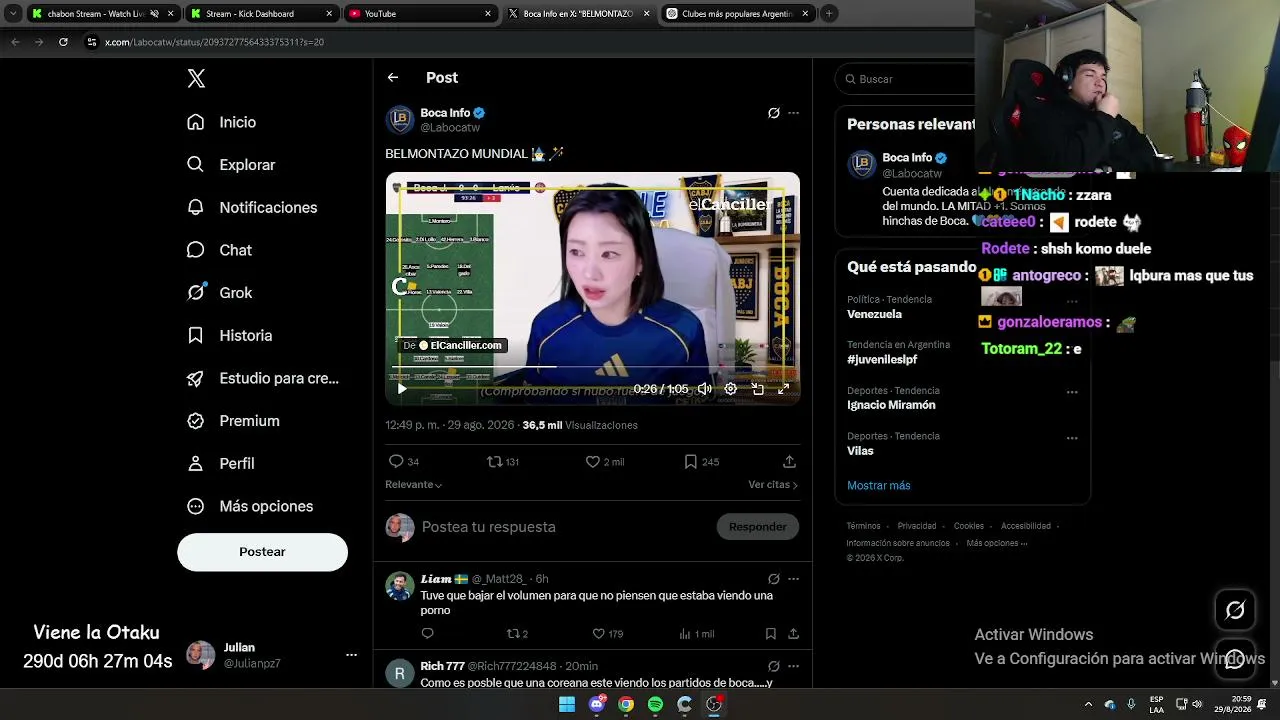Open Grok icon on Rich 777's comment
This screenshot has height=720, width=1280.
[773, 666]
